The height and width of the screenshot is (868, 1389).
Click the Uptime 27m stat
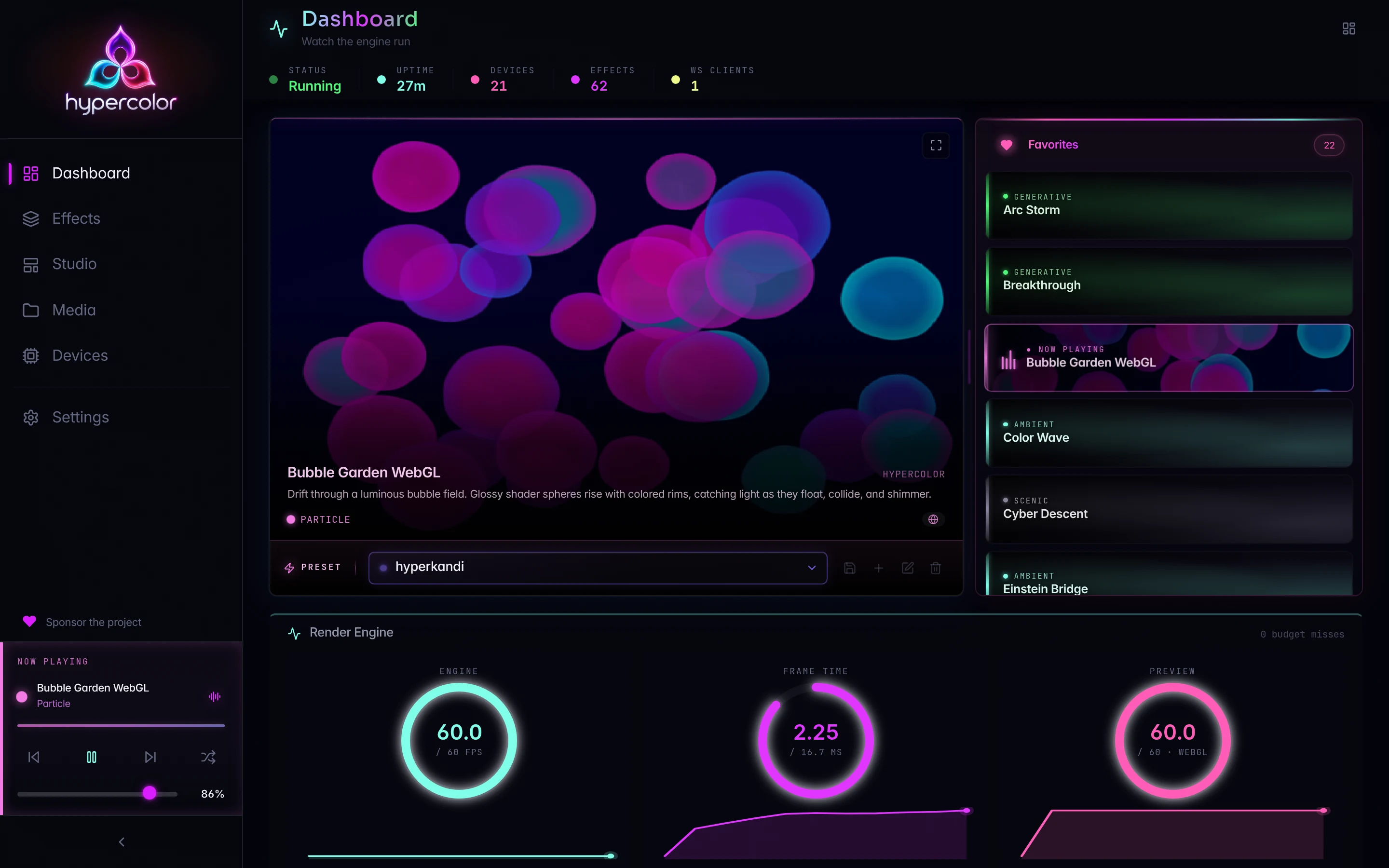coord(406,79)
